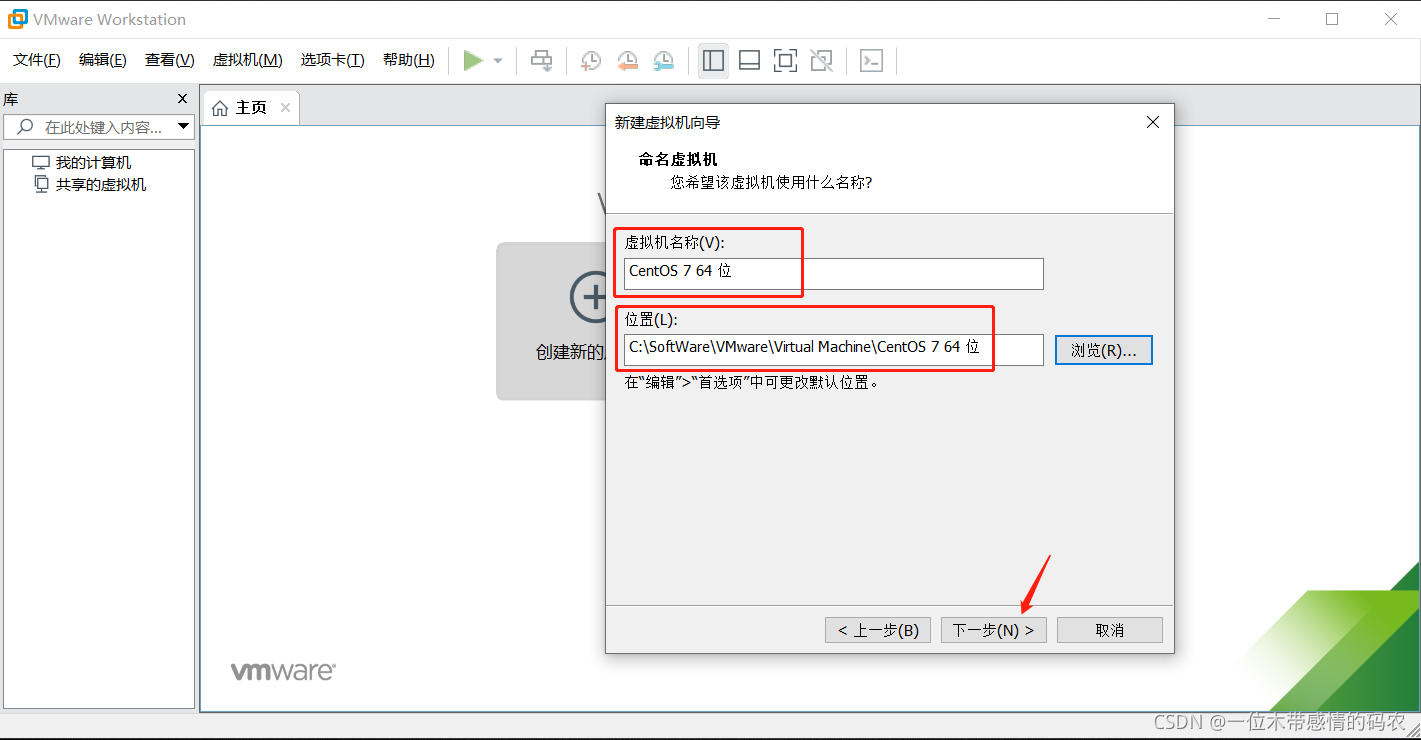Select 我的计算机 in the library tree
This screenshot has width=1421, height=740.
click(x=93, y=163)
